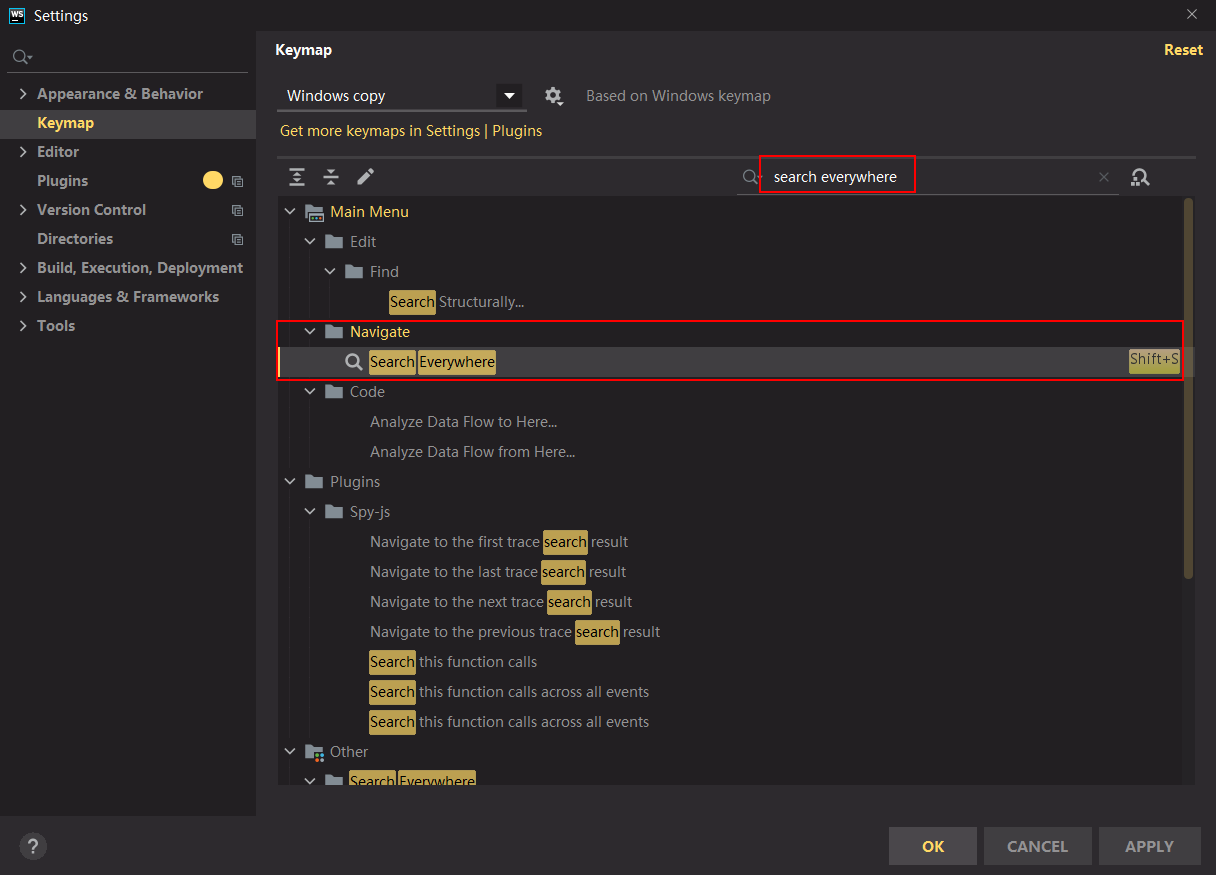Viewport: 1216px width, 875px height.
Task: Click the OK button
Action: tap(933, 846)
